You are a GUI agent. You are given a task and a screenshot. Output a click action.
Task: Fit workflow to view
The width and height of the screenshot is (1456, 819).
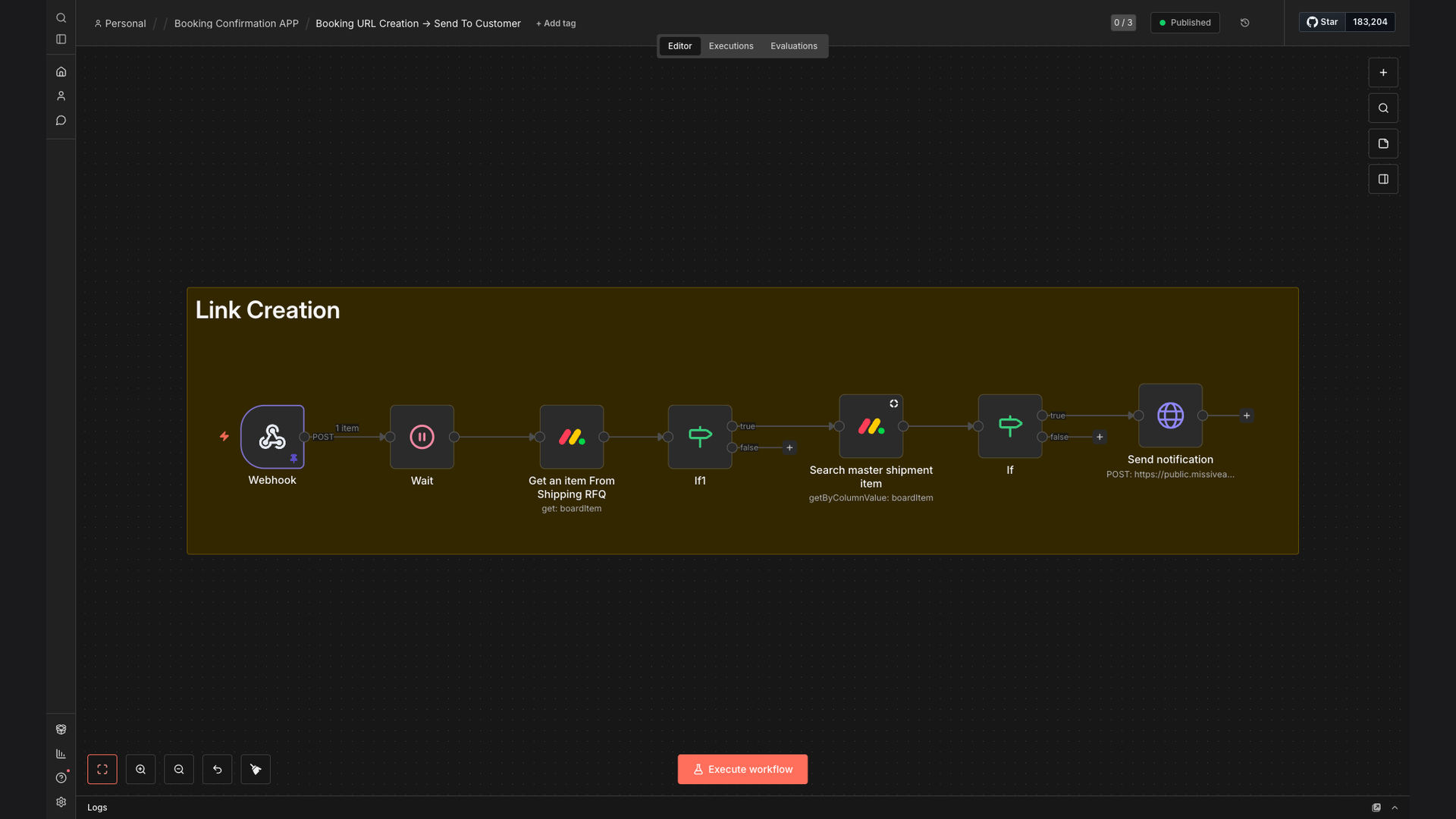[102, 769]
